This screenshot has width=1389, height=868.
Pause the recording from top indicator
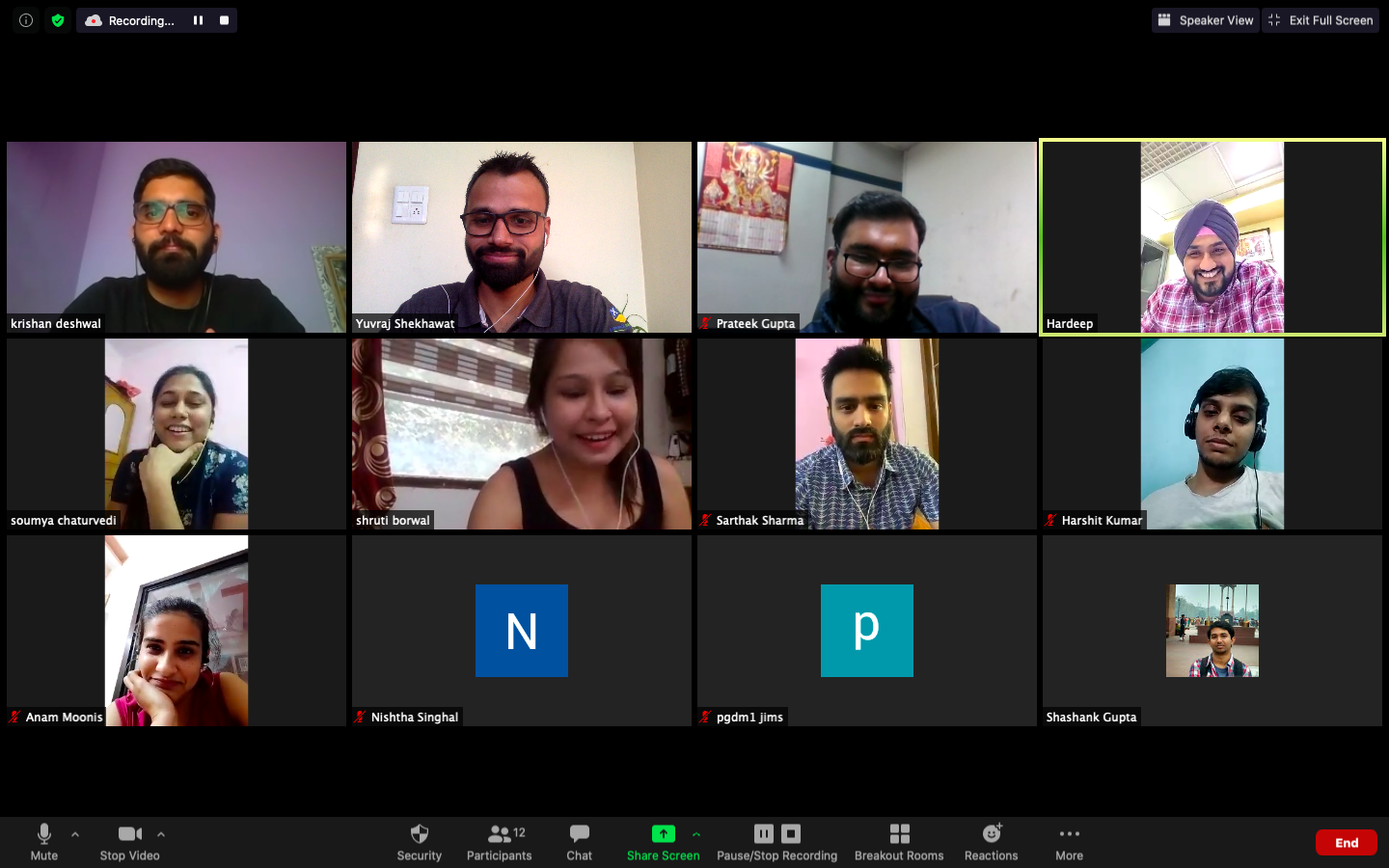(198, 20)
